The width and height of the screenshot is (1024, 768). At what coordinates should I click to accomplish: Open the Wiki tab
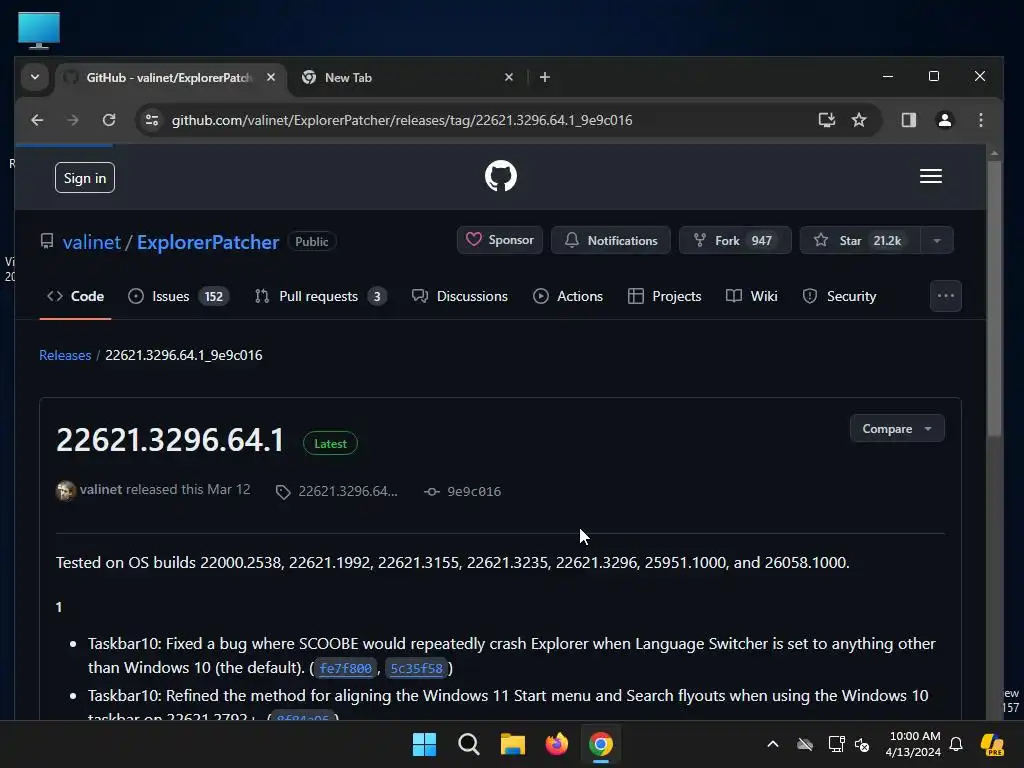pos(752,296)
